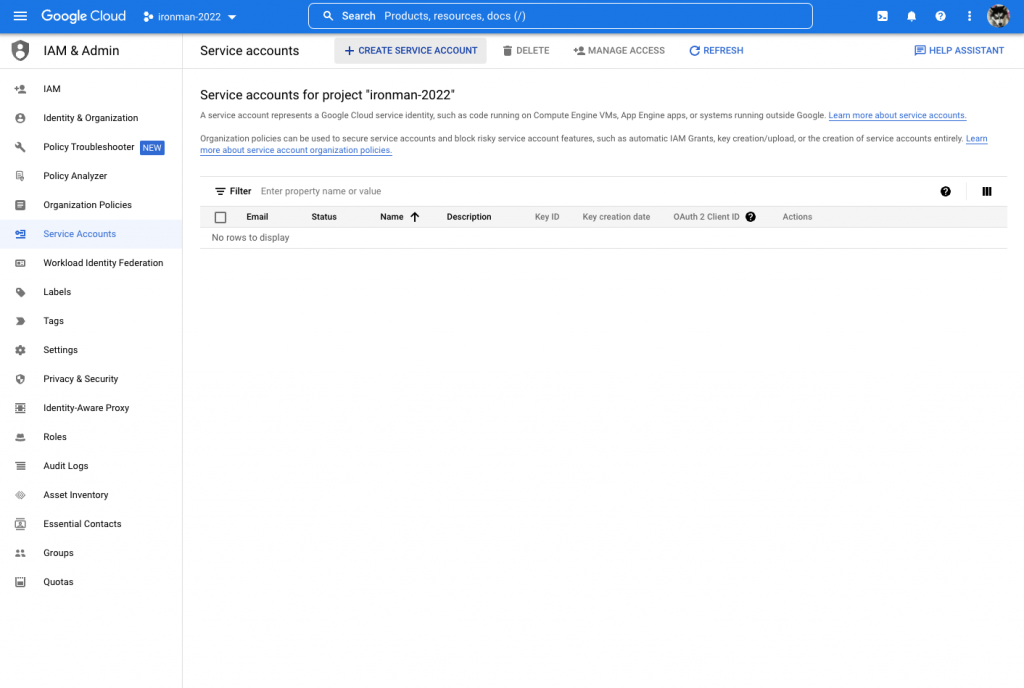Click the Tags icon in sidebar

[x=20, y=321]
